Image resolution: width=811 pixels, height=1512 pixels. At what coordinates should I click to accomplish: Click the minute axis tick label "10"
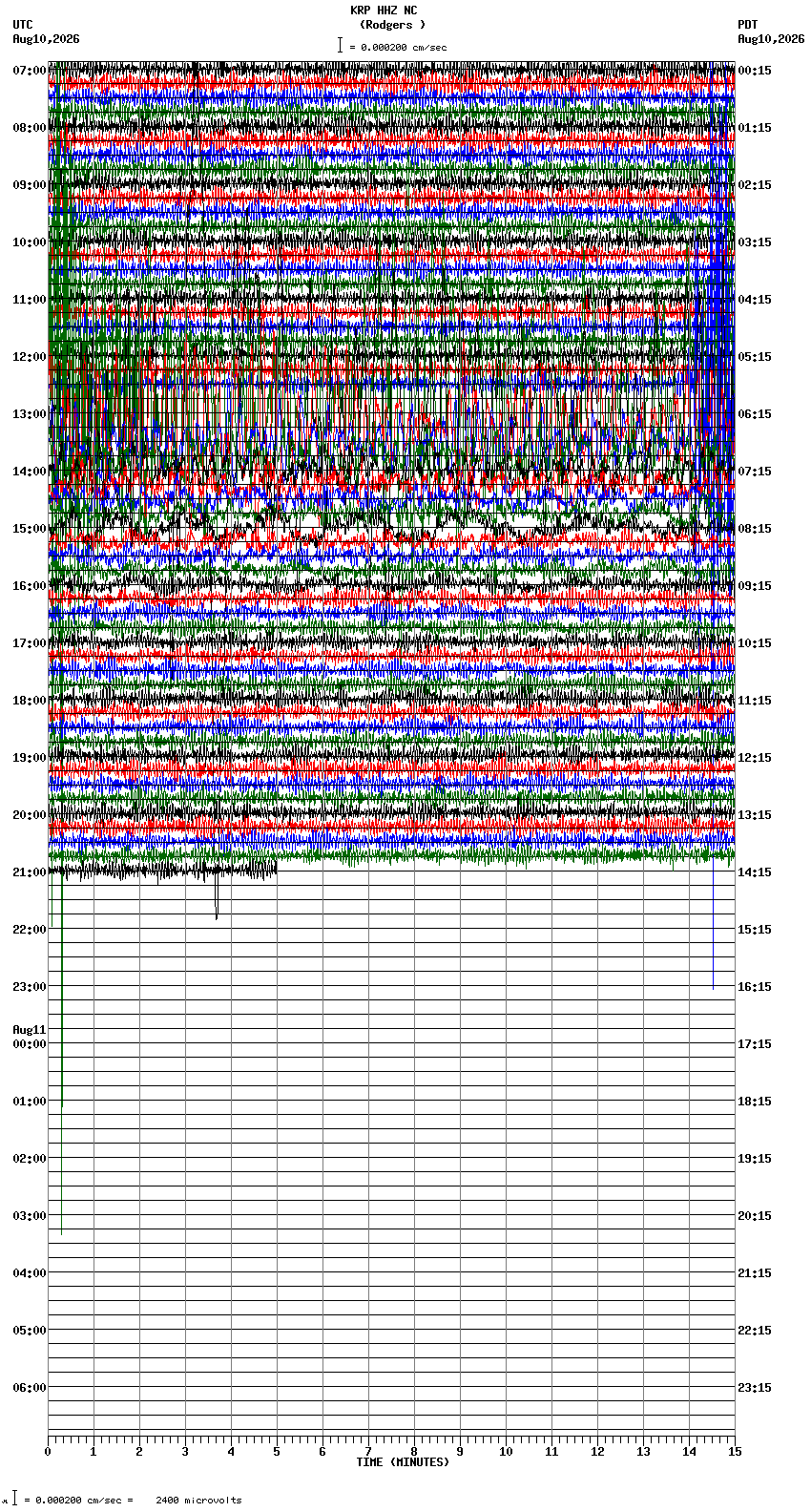pyautogui.click(x=506, y=1452)
